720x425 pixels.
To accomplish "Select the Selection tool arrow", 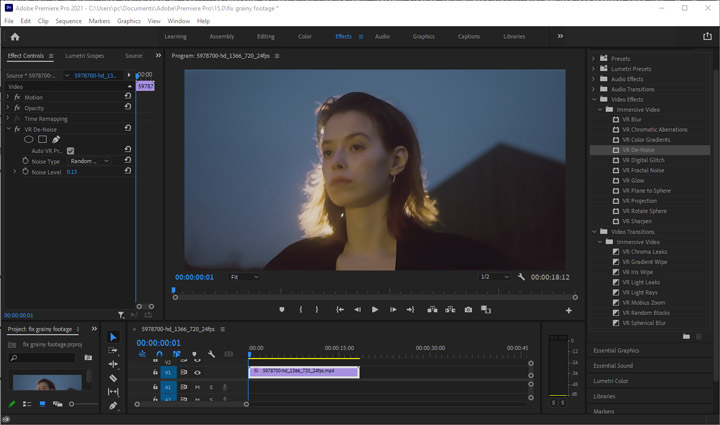I will 113,337.
